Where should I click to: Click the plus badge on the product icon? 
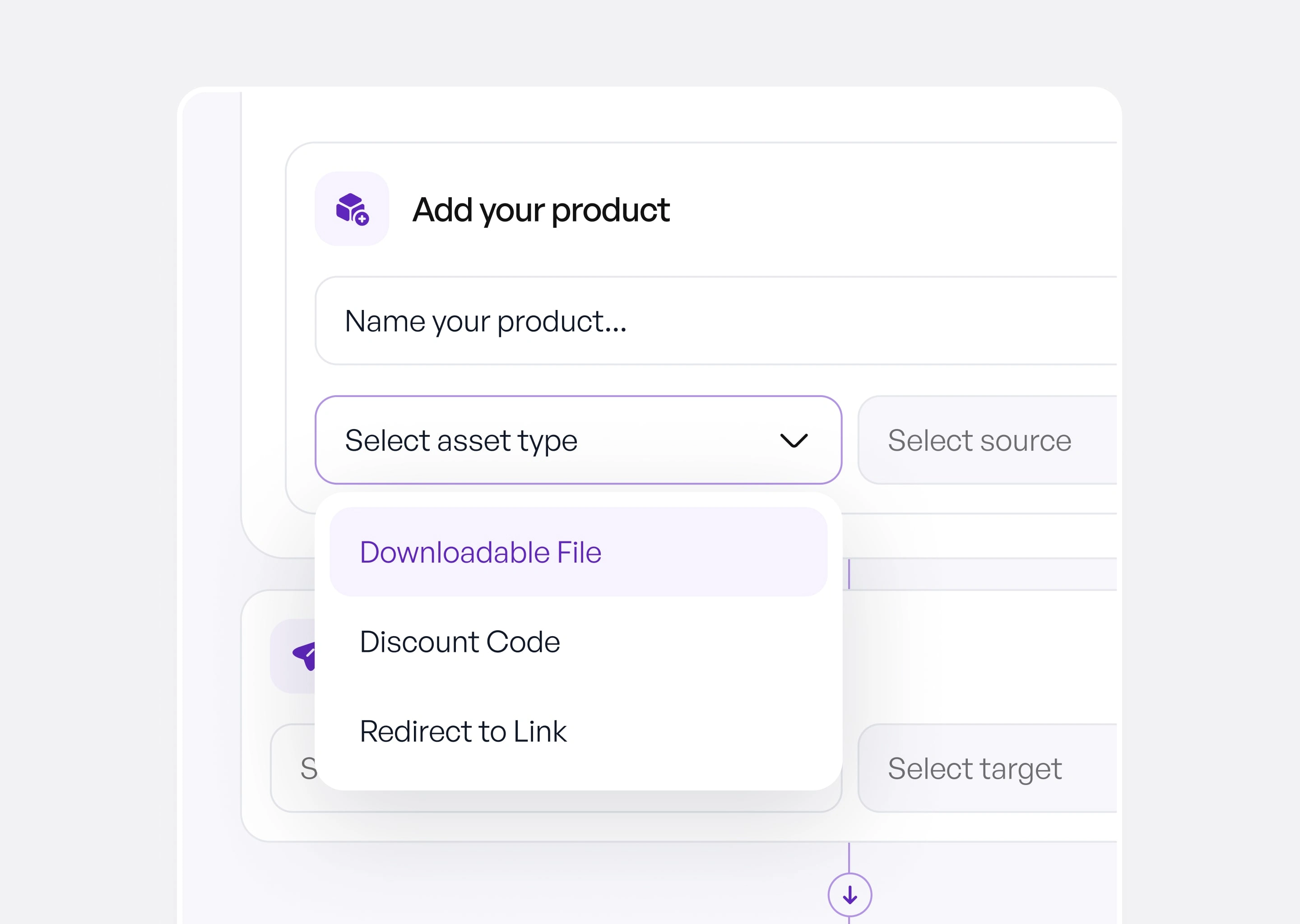pyautogui.click(x=362, y=218)
